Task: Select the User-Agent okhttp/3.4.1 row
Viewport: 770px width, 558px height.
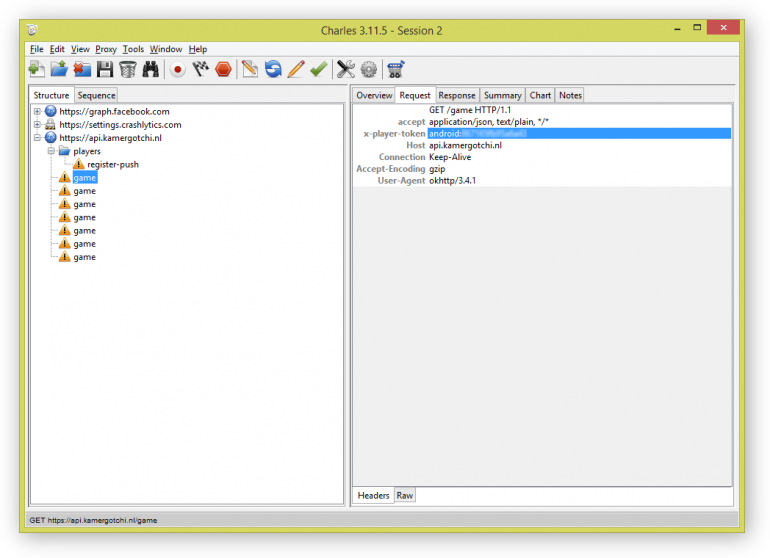Action: (x=542, y=181)
